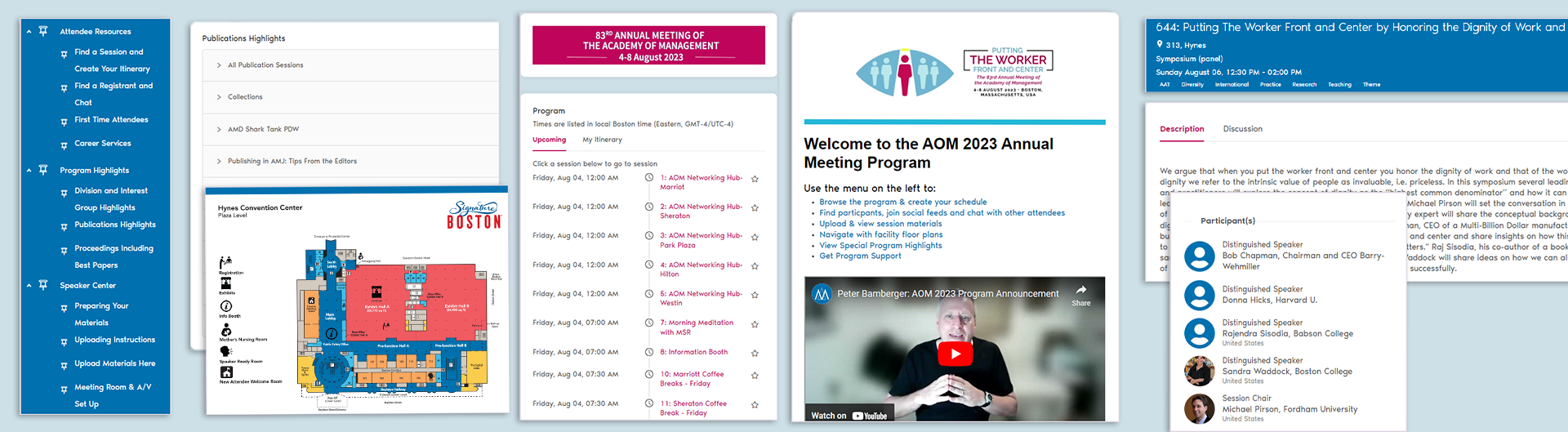Open the Description tab
The width and height of the screenshot is (1568, 432).
coord(1182,129)
